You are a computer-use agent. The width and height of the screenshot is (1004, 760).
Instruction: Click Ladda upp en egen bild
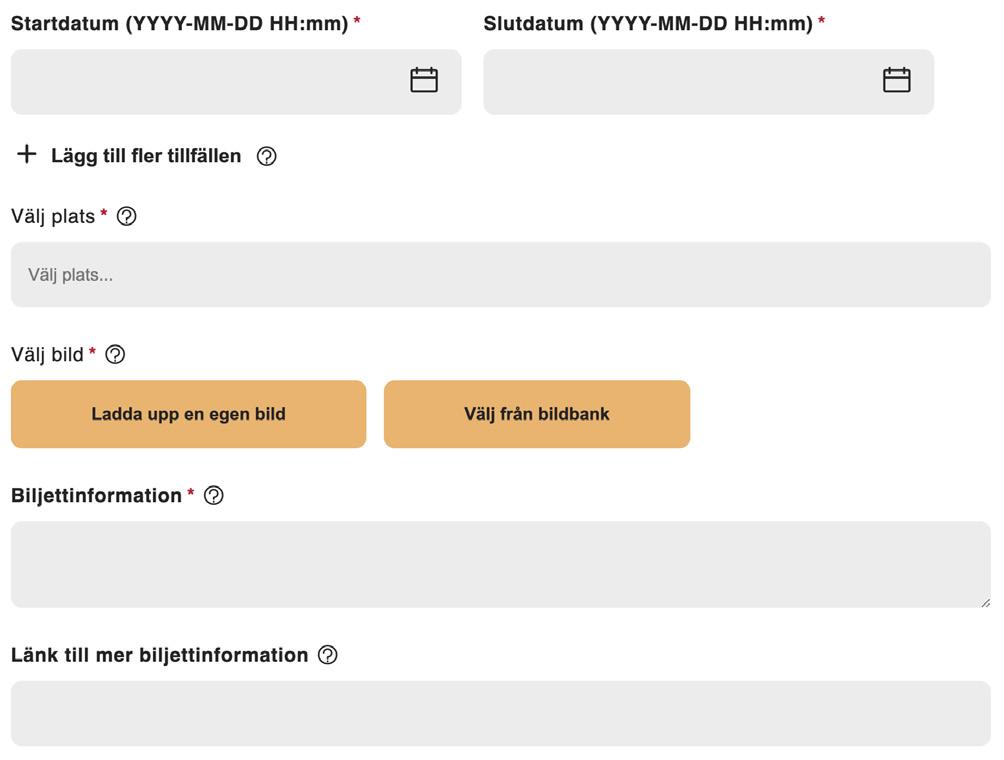click(x=188, y=414)
